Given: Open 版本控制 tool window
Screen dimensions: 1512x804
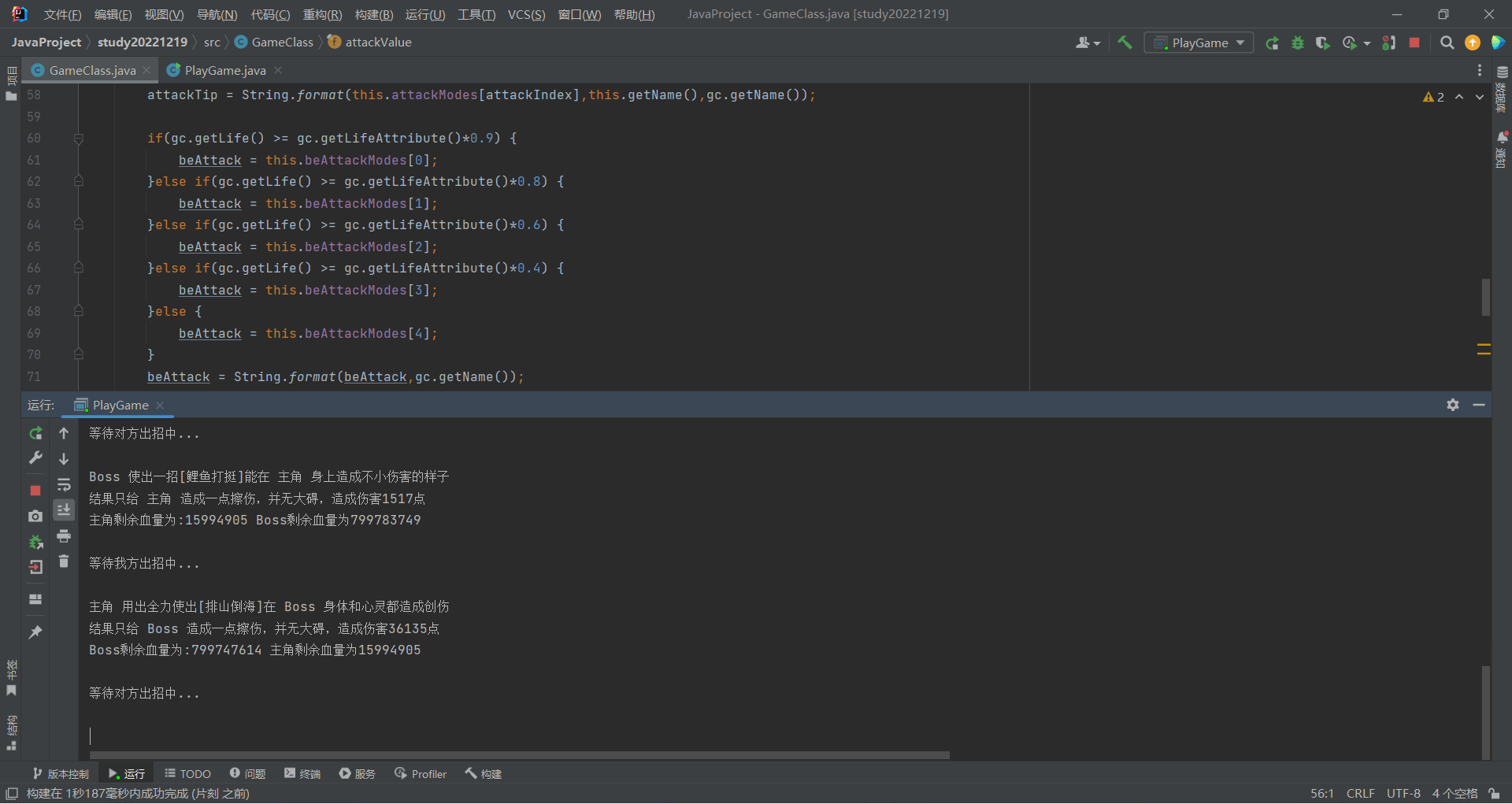Looking at the screenshot, I should (x=61, y=774).
